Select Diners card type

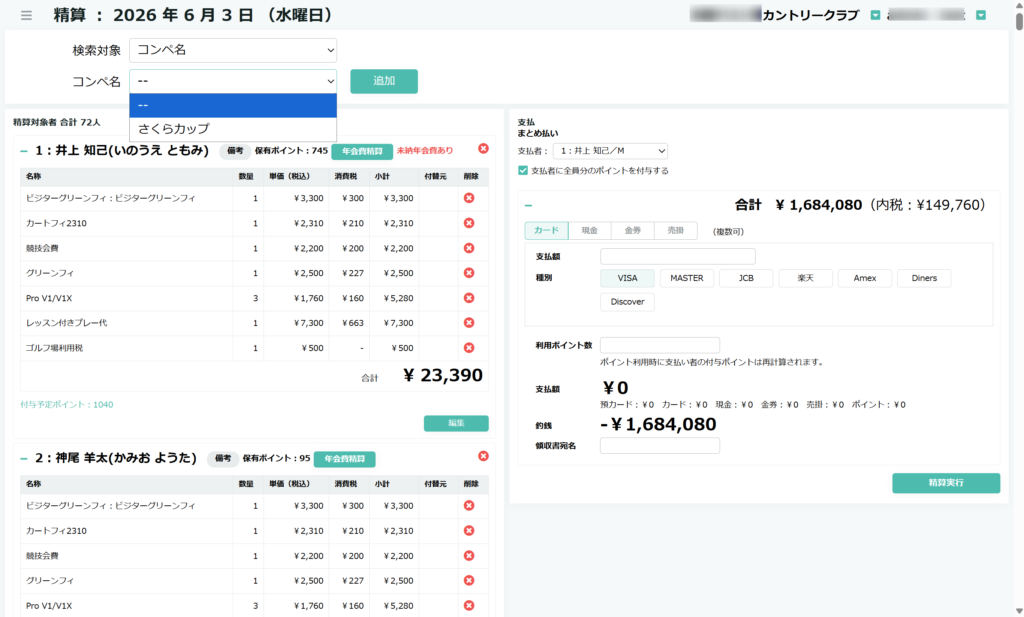[x=924, y=278]
